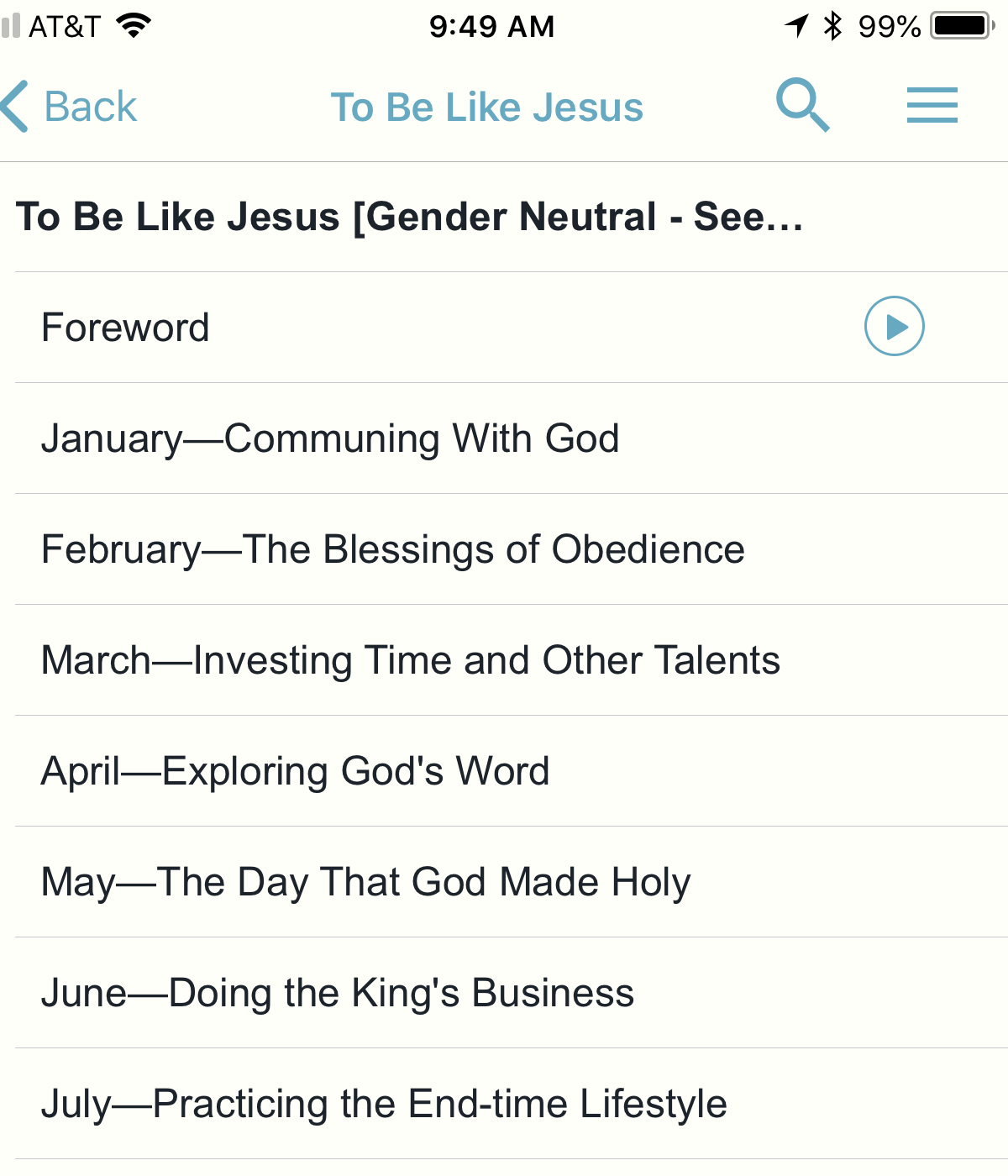The height and width of the screenshot is (1176, 1008).
Task: Select May—The Day That God Made Holy
Action: 512,882
